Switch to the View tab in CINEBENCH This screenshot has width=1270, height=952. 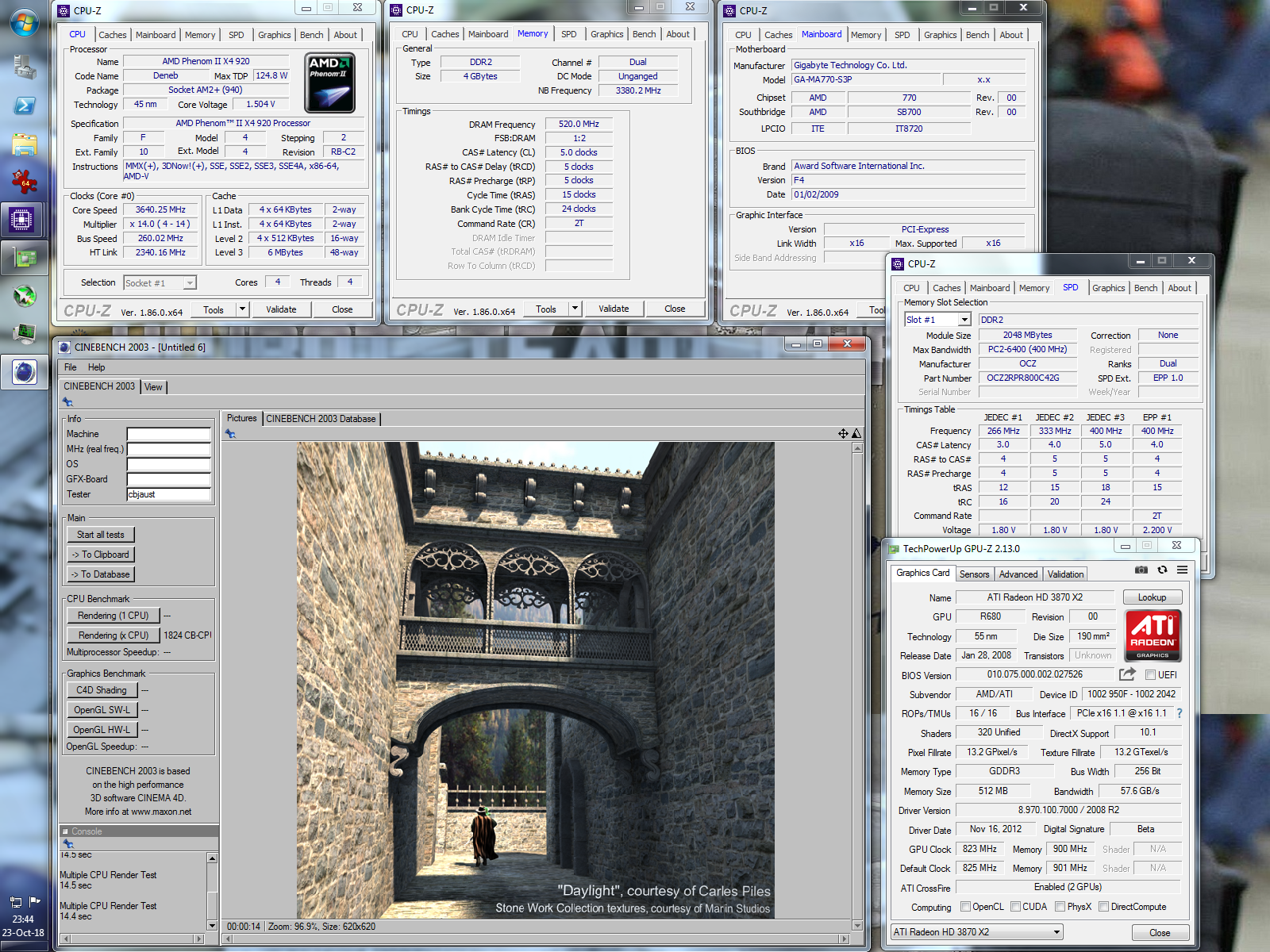153,387
